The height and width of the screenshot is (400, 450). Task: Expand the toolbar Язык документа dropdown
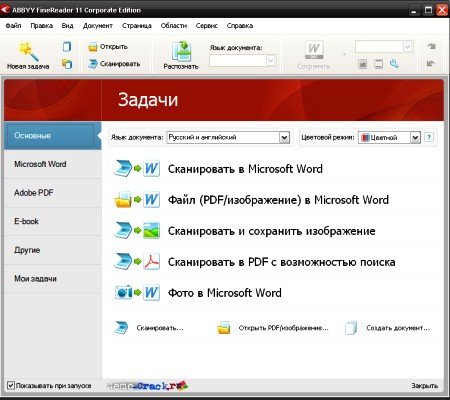click(271, 61)
